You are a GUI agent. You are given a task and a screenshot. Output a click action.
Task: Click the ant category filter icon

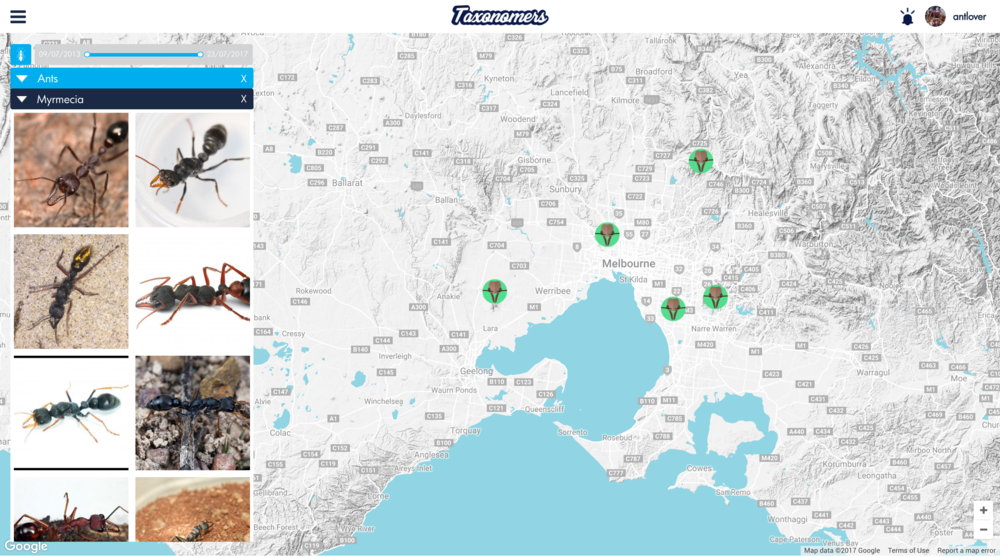tap(21, 53)
